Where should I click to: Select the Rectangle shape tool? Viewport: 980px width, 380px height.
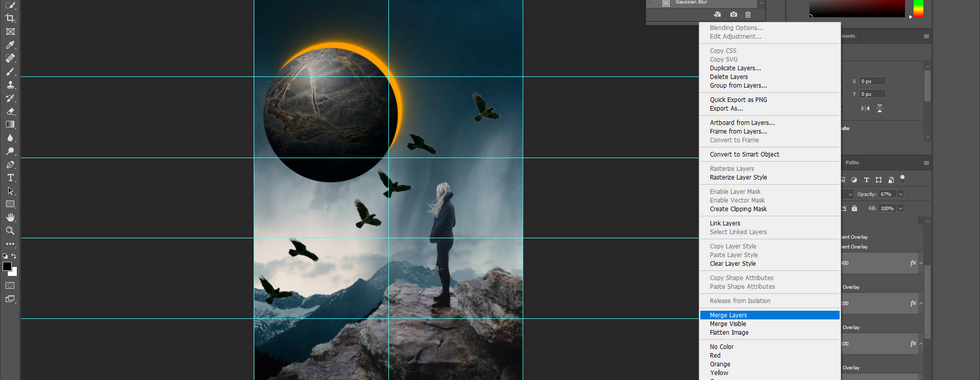(10, 204)
